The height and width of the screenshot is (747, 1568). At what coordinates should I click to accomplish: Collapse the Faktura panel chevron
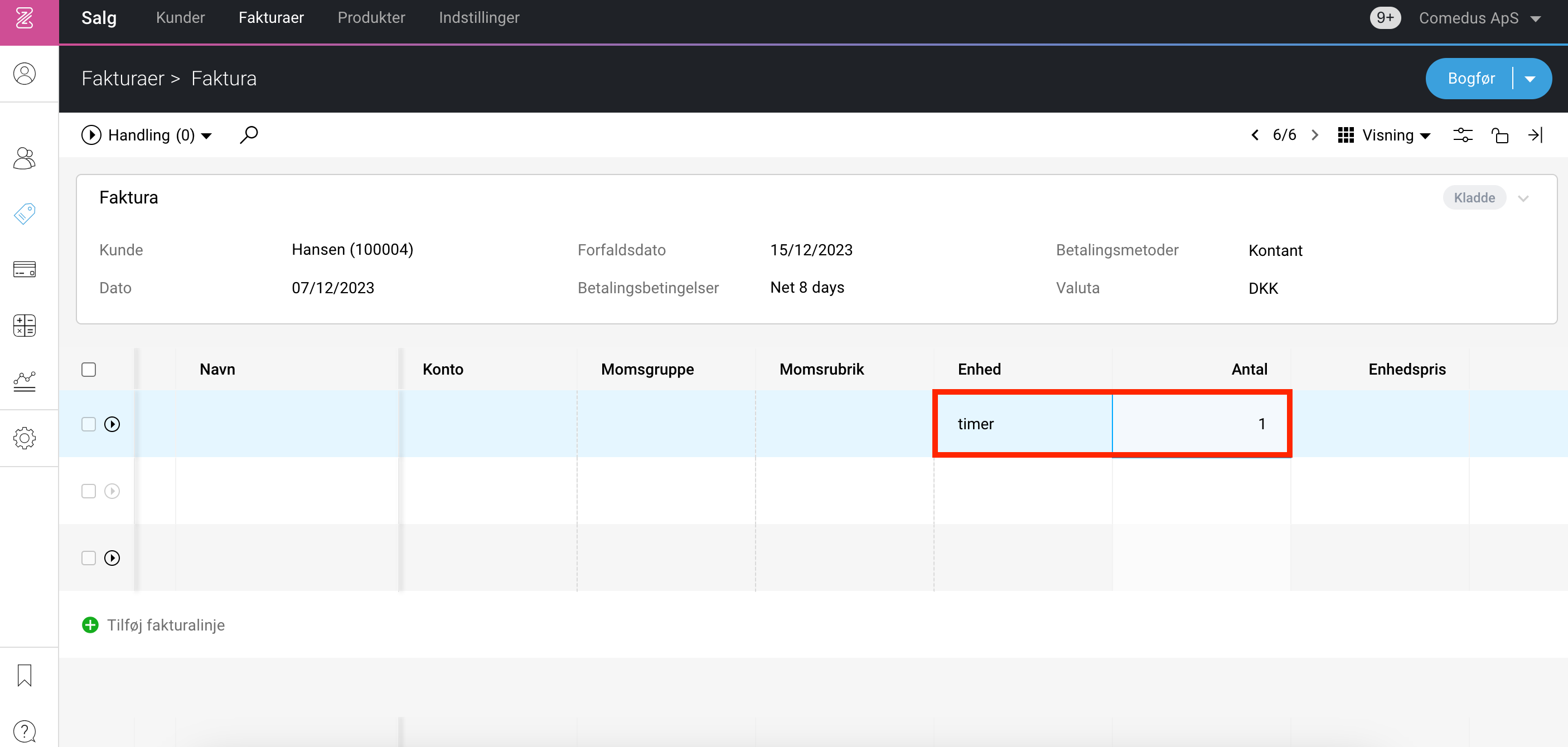click(x=1523, y=198)
